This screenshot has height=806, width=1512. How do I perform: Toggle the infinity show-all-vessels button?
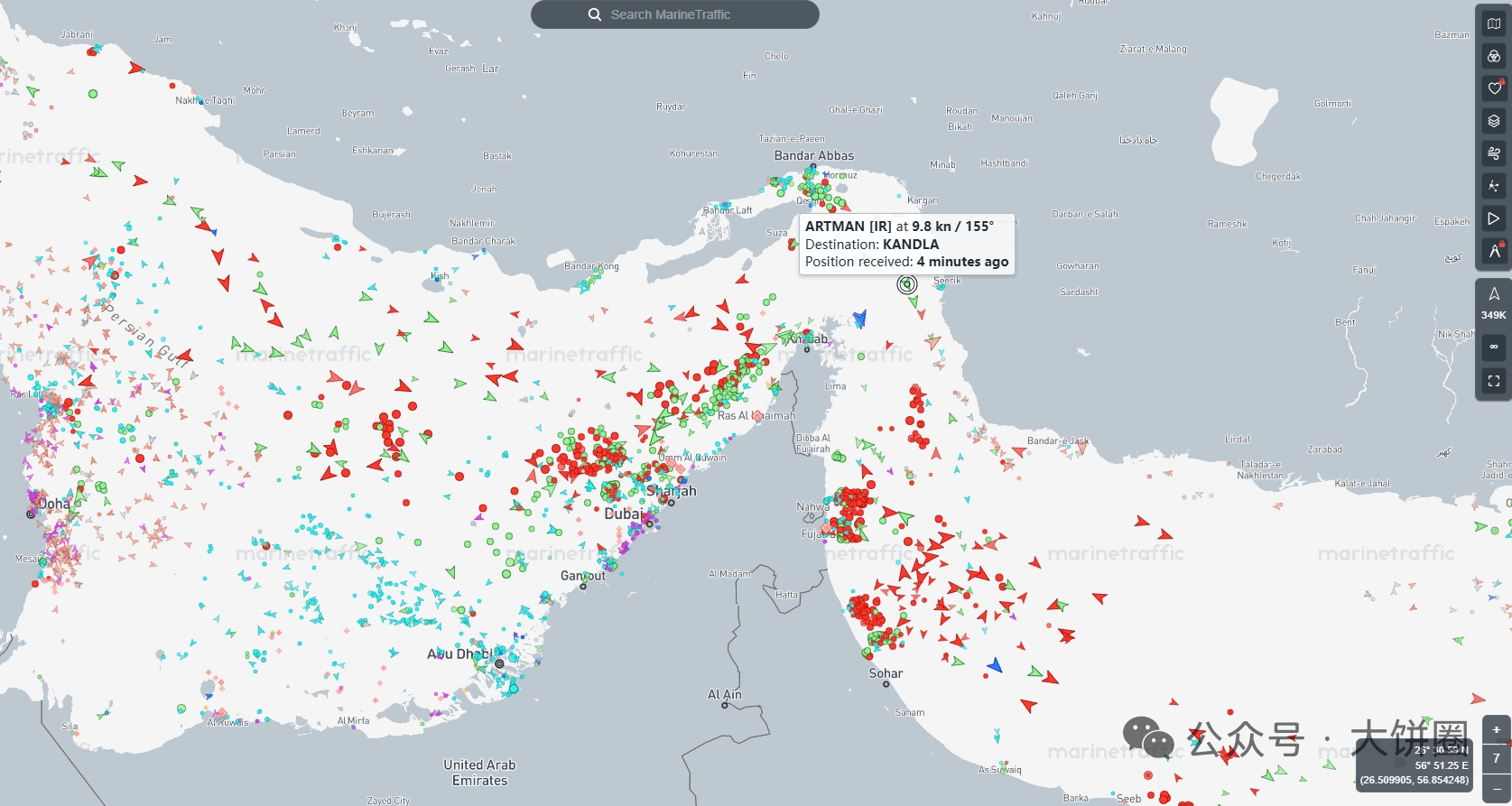[1494, 347]
